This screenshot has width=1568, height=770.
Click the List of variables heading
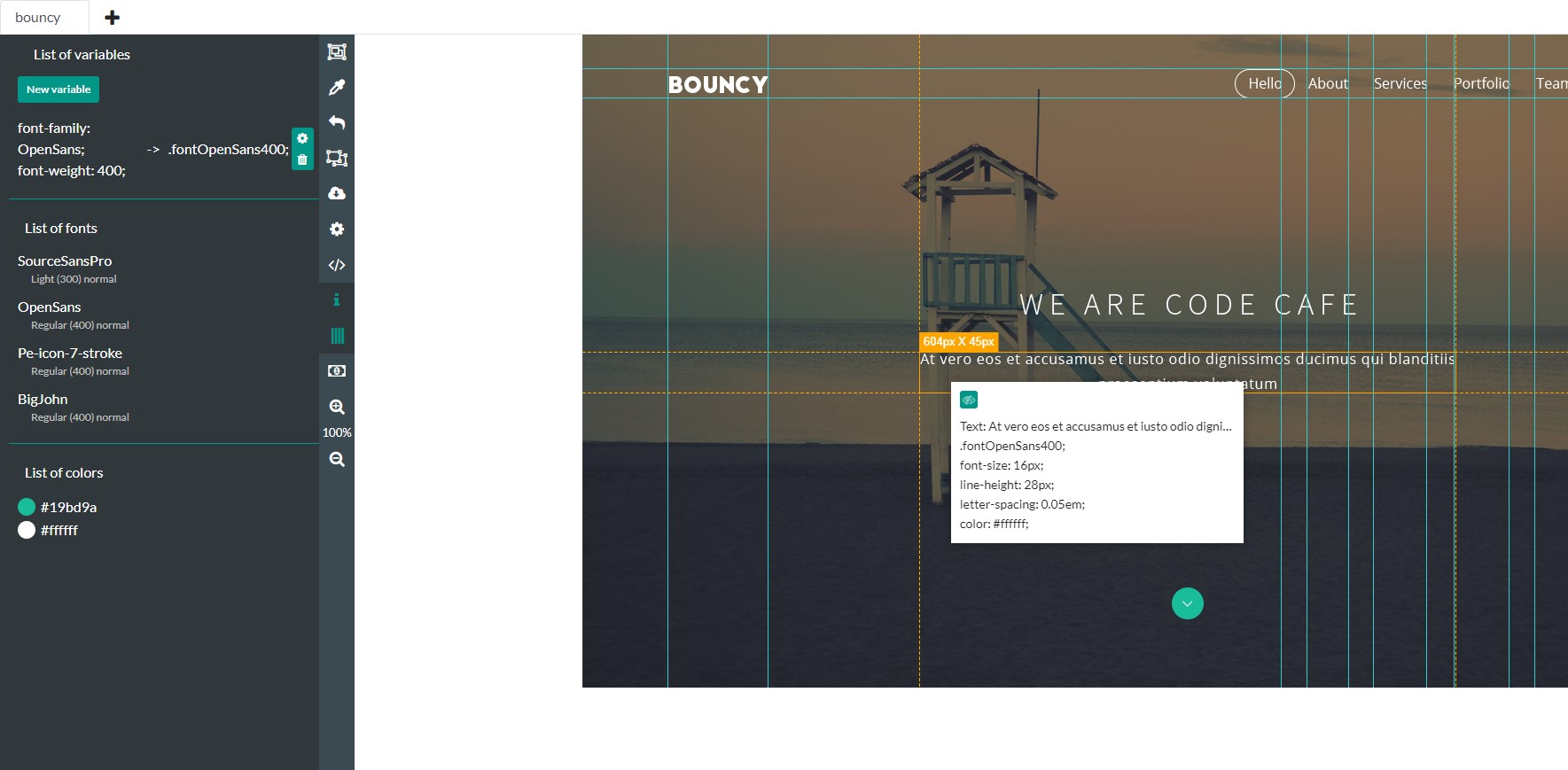pyautogui.click(x=82, y=54)
